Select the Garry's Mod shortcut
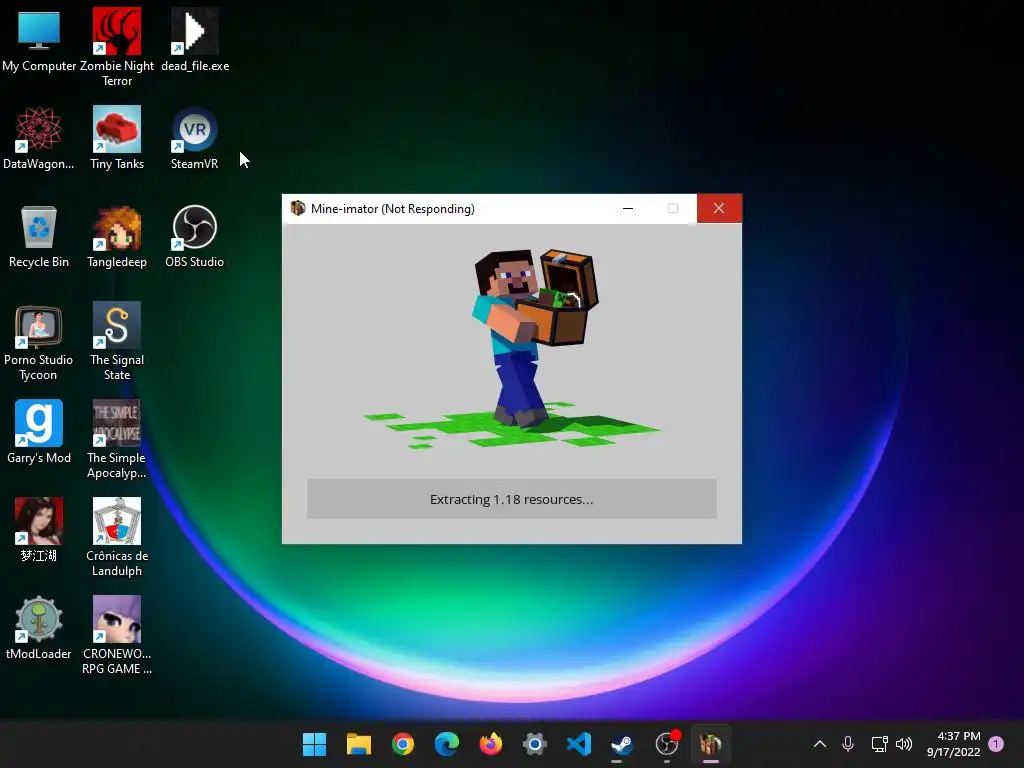Viewport: 1024px width, 768px height. (39, 432)
